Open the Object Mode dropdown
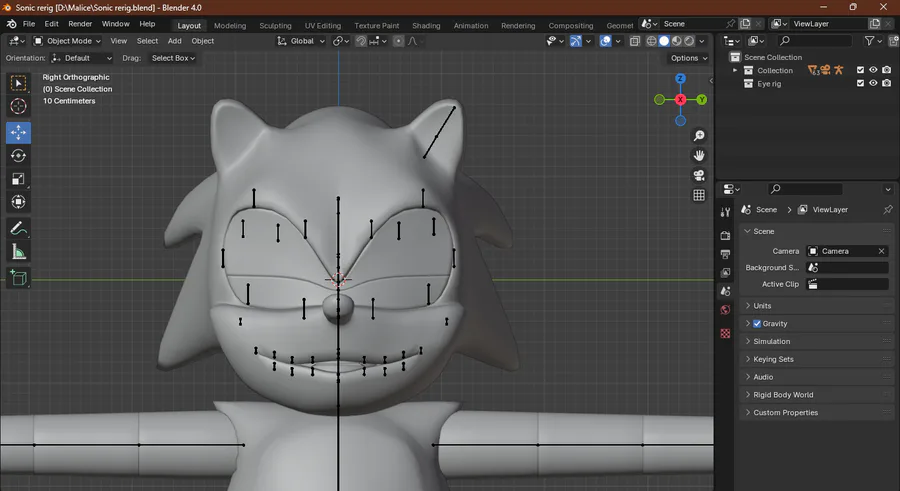 click(x=68, y=41)
